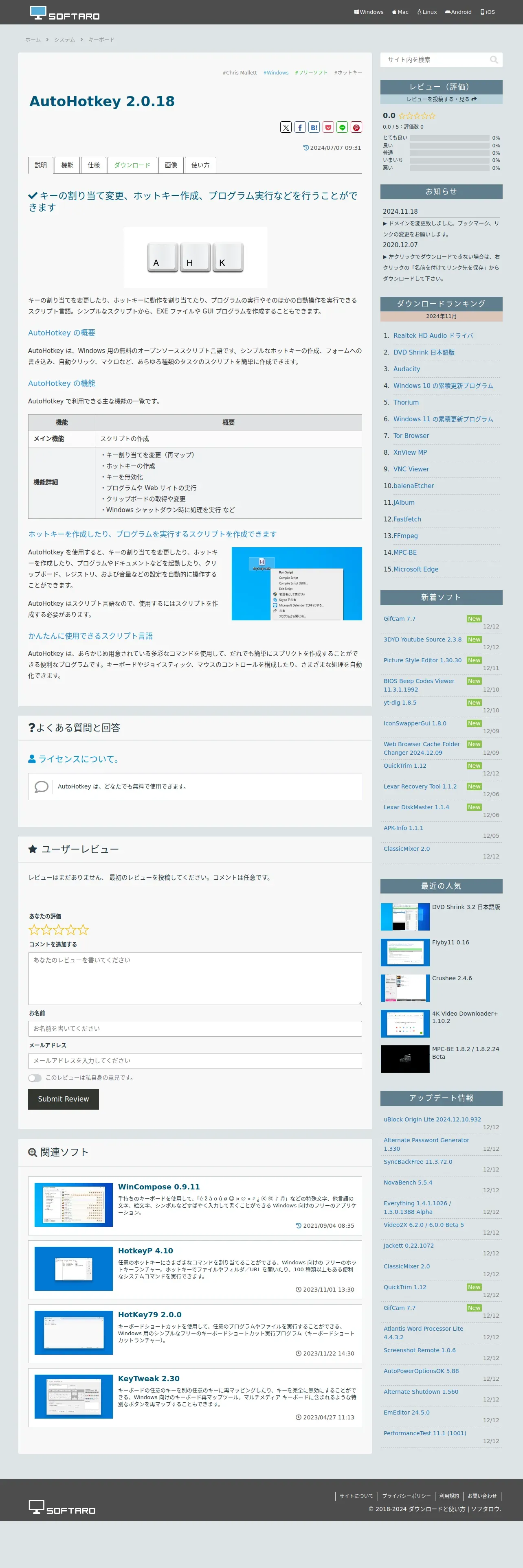The image size is (523, 1568).
Task: Go to キーボード in the breadcrumb
Action: click(101, 39)
